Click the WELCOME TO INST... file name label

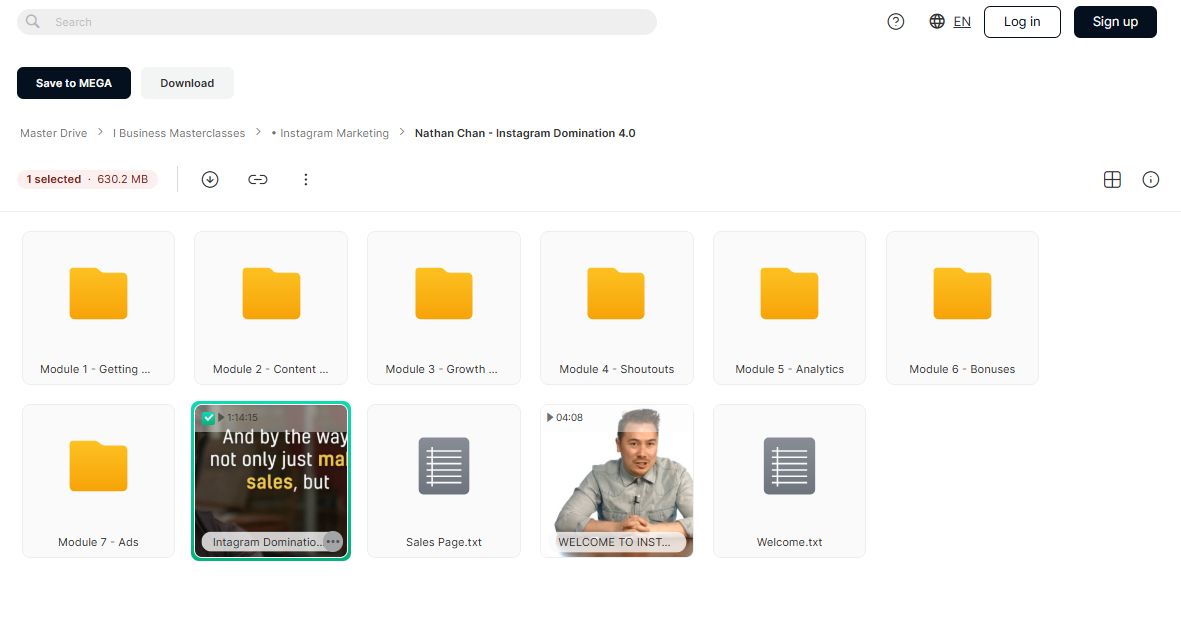tap(615, 542)
